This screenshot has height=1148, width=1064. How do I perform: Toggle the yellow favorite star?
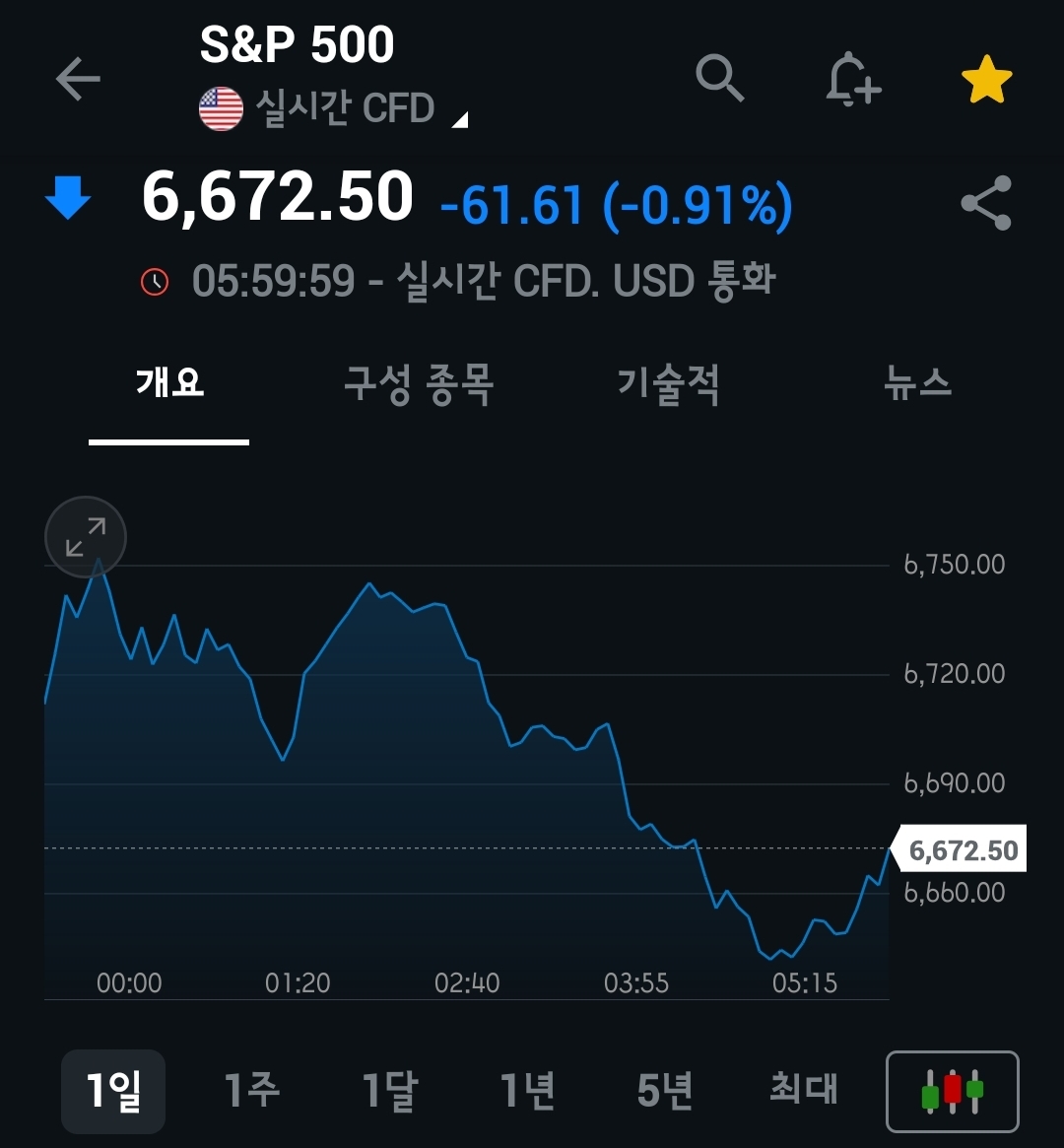point(986,81)
